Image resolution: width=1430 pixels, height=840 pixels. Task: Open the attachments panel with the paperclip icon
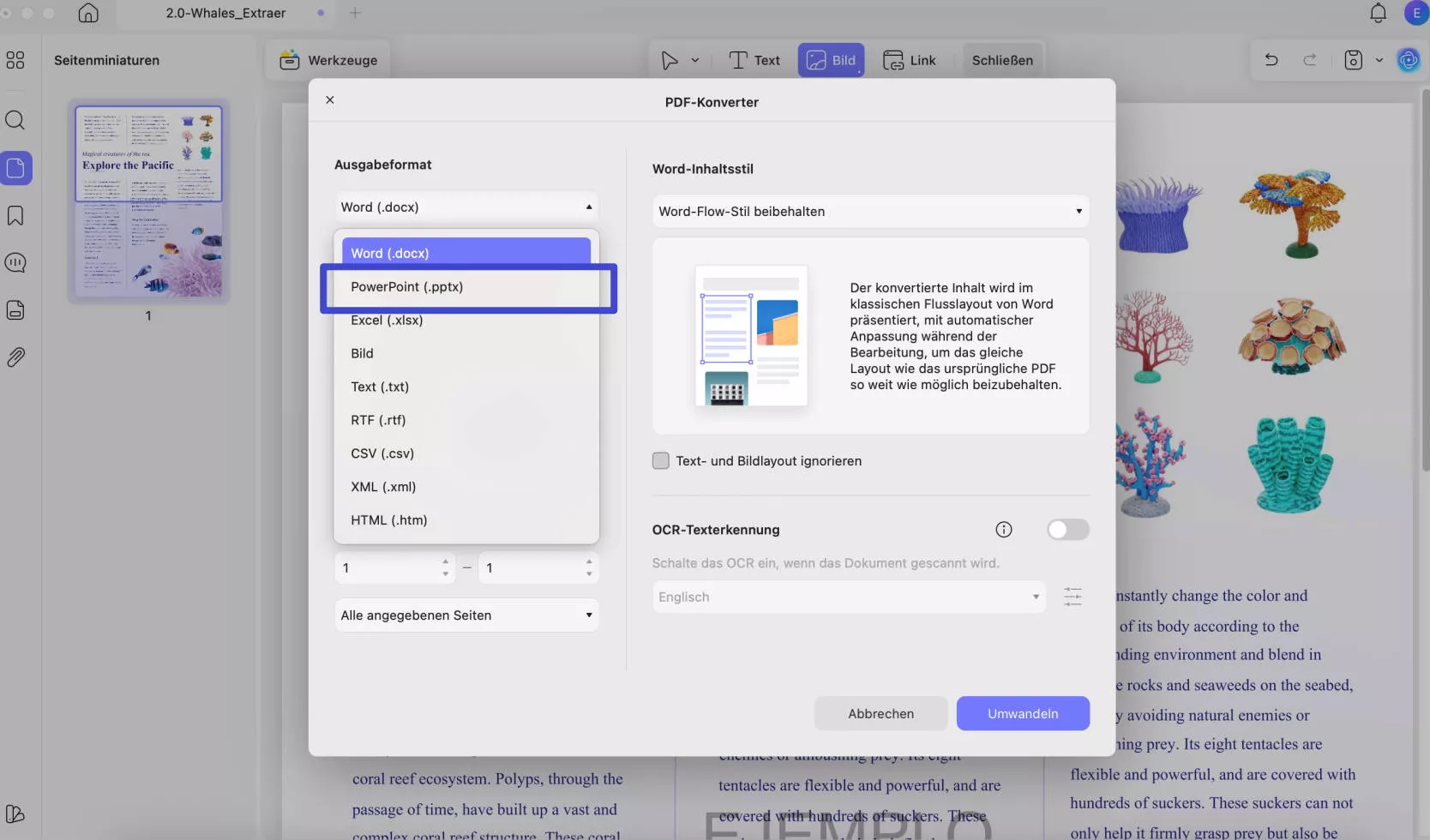pyautogui.click(x=15, y=357)
